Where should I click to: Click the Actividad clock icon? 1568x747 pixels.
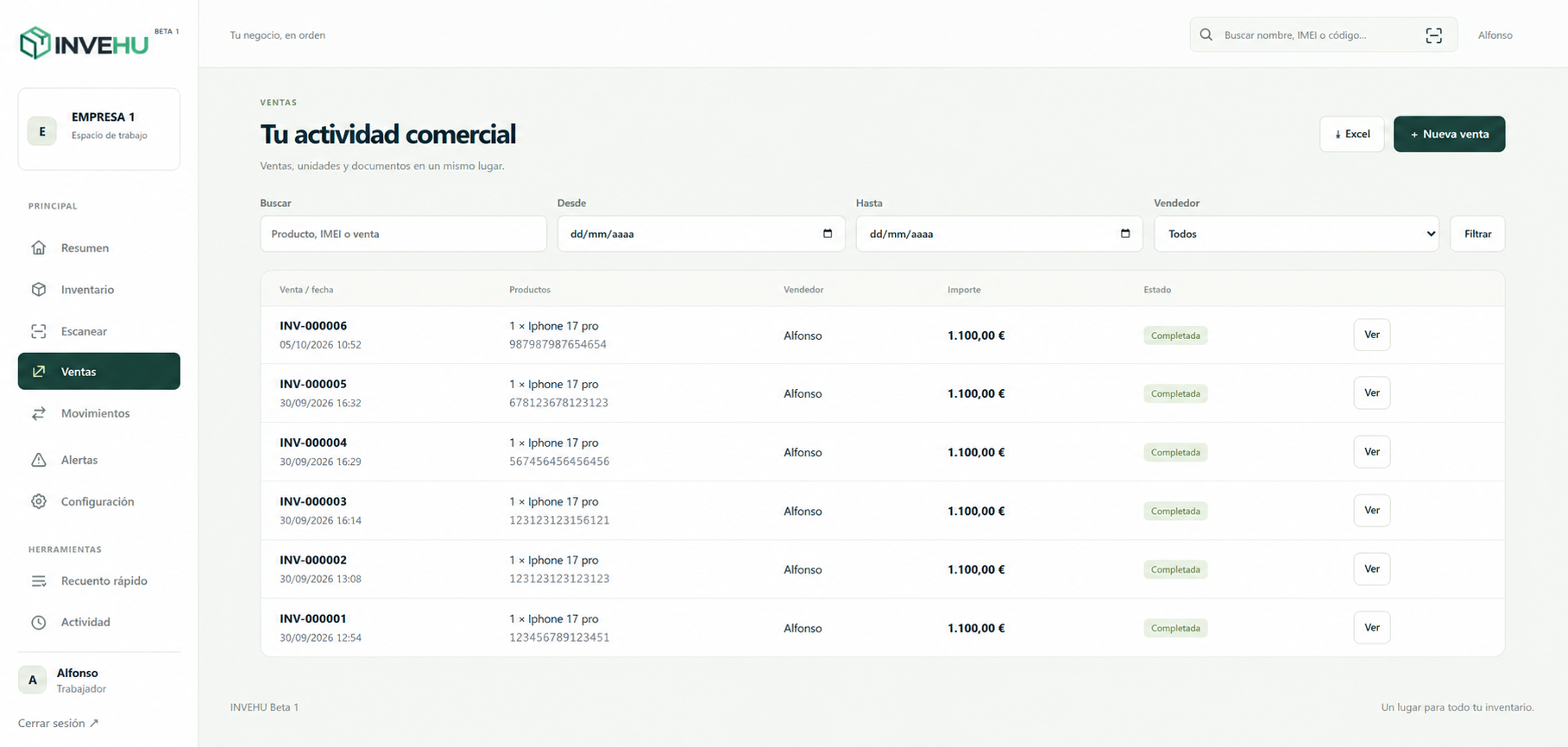tap(39, 622)
